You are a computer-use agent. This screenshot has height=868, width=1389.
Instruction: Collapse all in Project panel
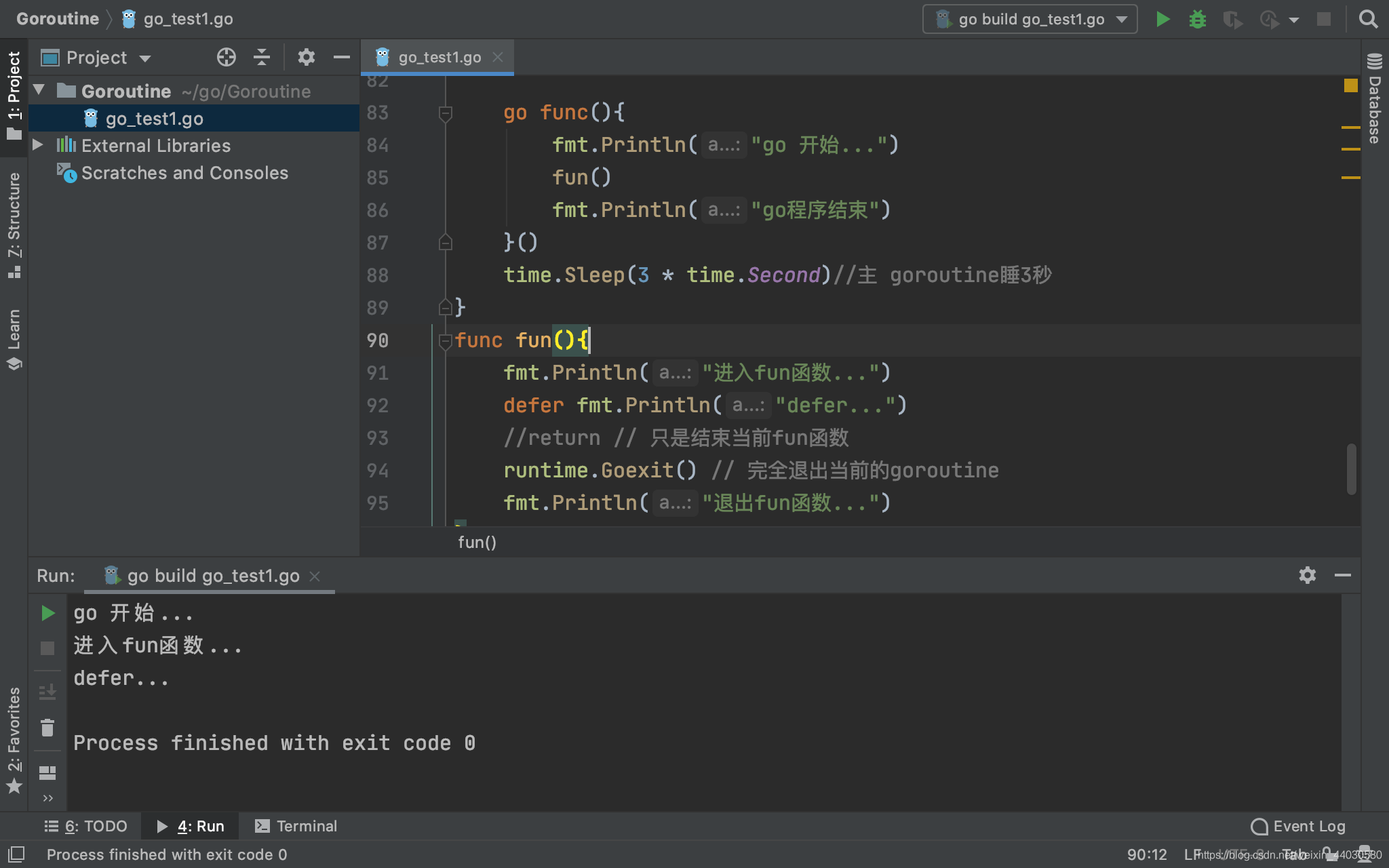262,58
